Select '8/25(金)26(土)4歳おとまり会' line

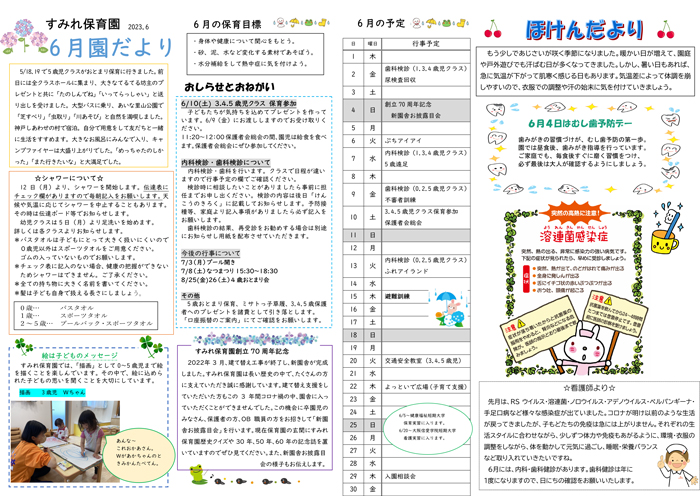(x=225, y=280)
